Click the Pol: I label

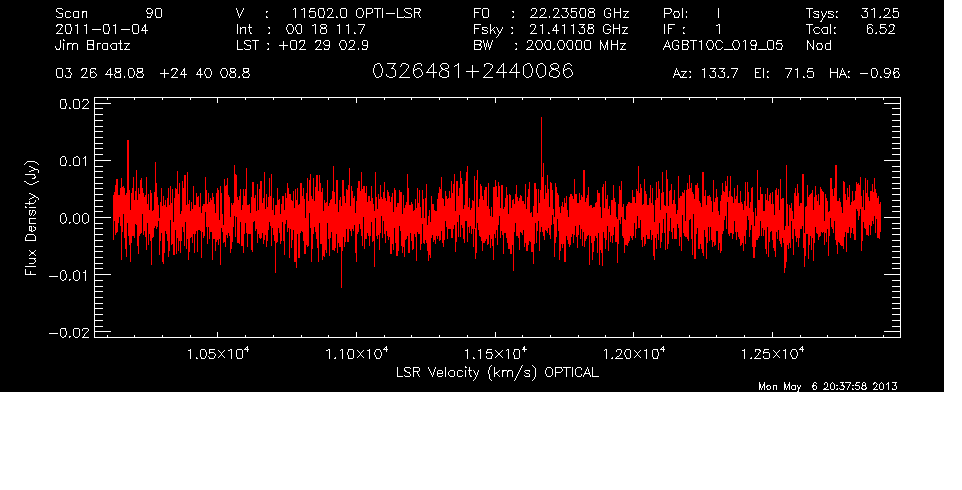click(692, 13)
